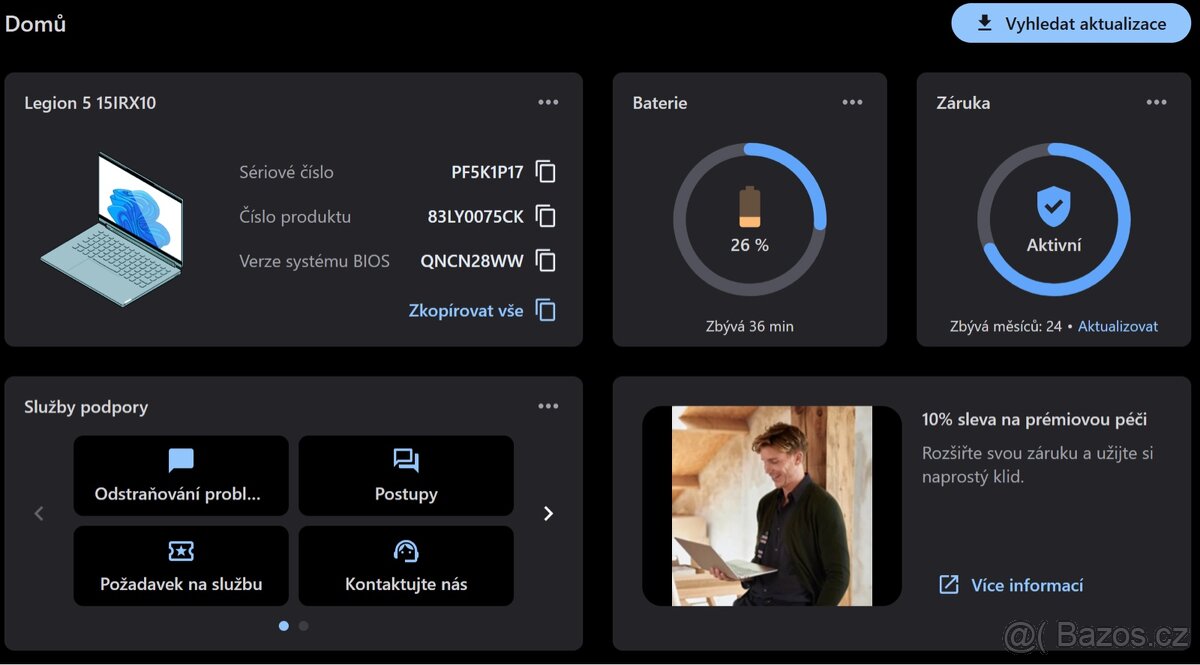
Task: Select the first carousel page dot
Action: click(x=284, y=626)
